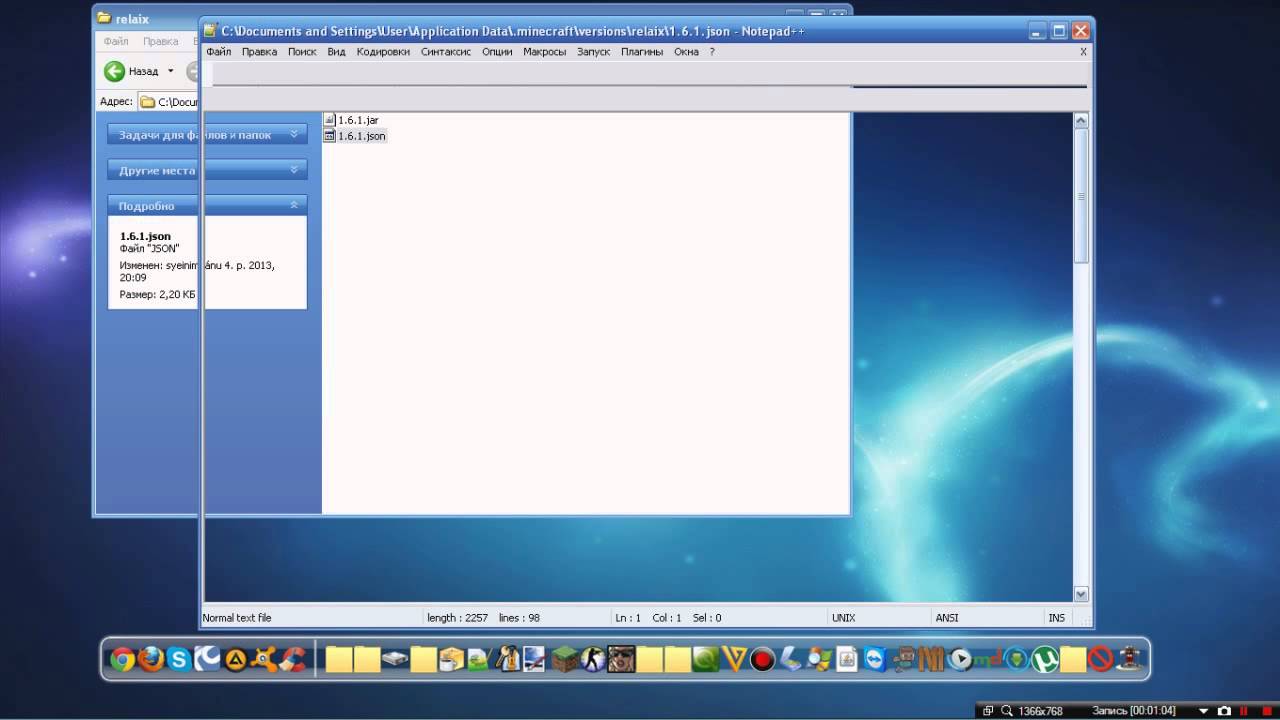Open the red record button dock icon
The height and width of the screenshot is (720, 1280).
click(x=762, y=659)
